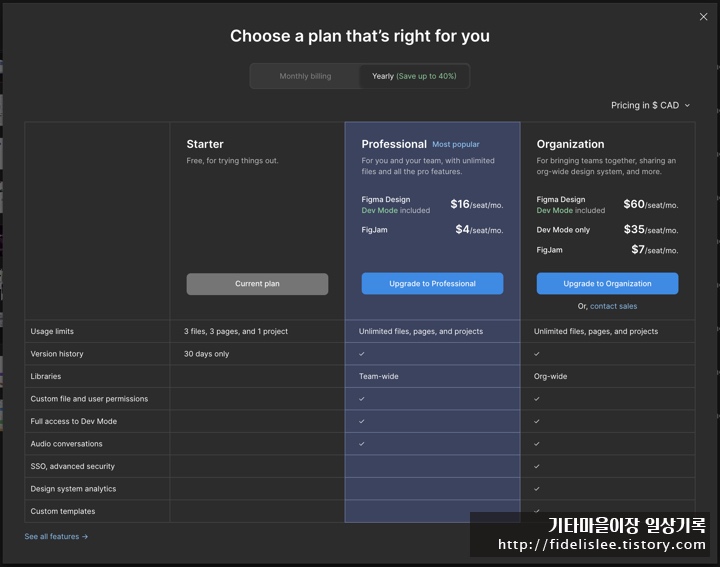Open the contact sales link
Screen dimensions: 720x567
pos(613,306)
